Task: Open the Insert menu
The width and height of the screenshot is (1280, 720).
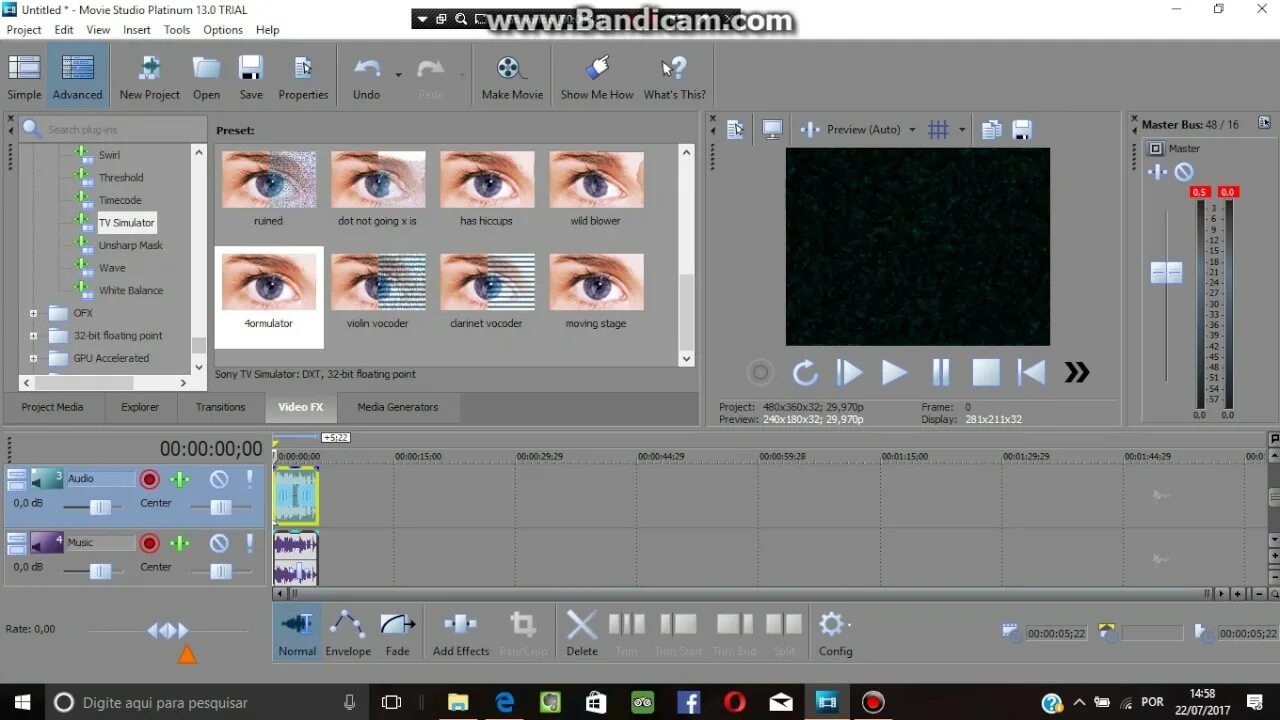Action: (x=137, y=30)
